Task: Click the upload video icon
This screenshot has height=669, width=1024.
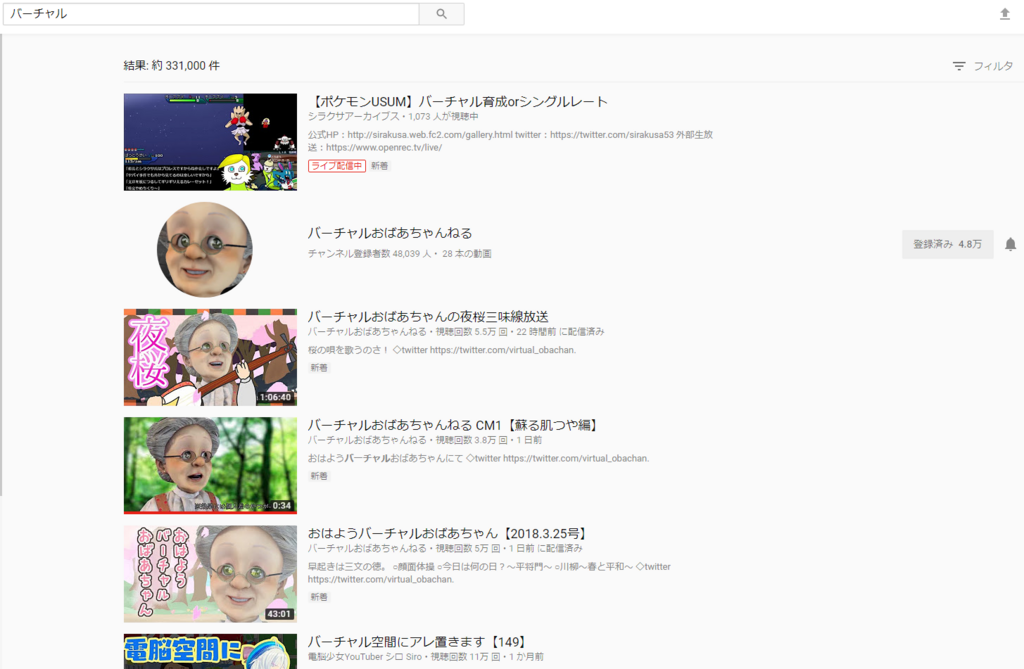Action: click(x=1004, y=14)
